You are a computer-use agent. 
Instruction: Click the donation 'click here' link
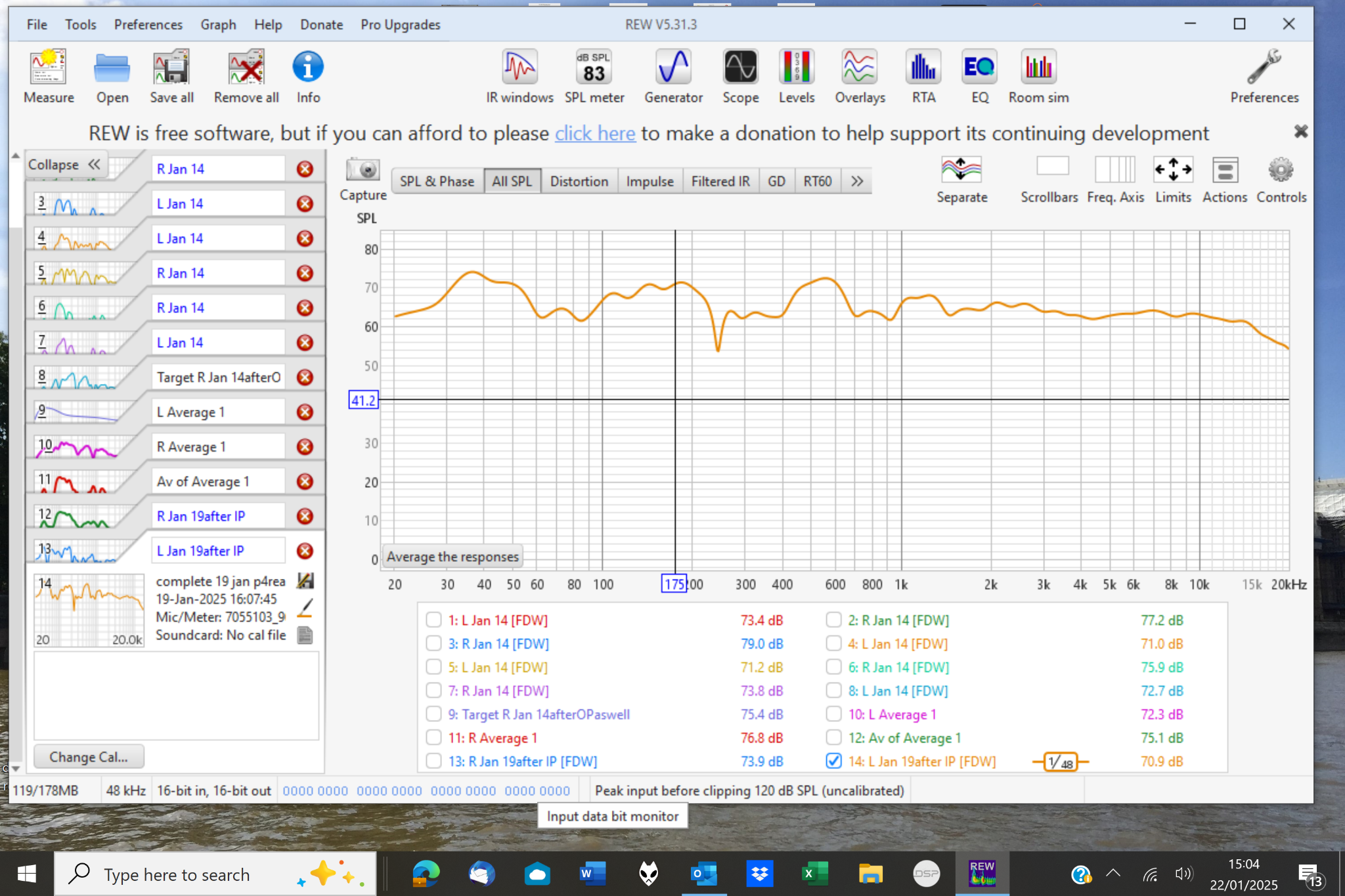pos(595,133)
